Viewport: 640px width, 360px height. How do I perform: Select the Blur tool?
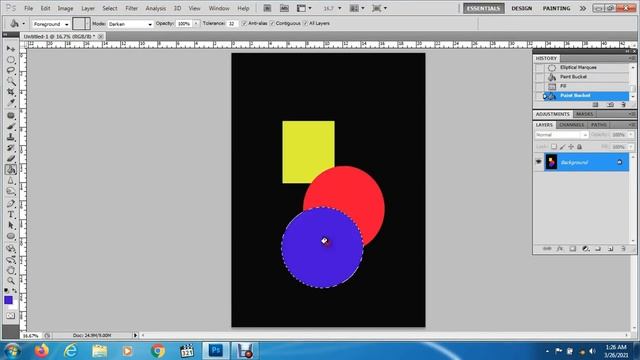(x=11, y=180)
